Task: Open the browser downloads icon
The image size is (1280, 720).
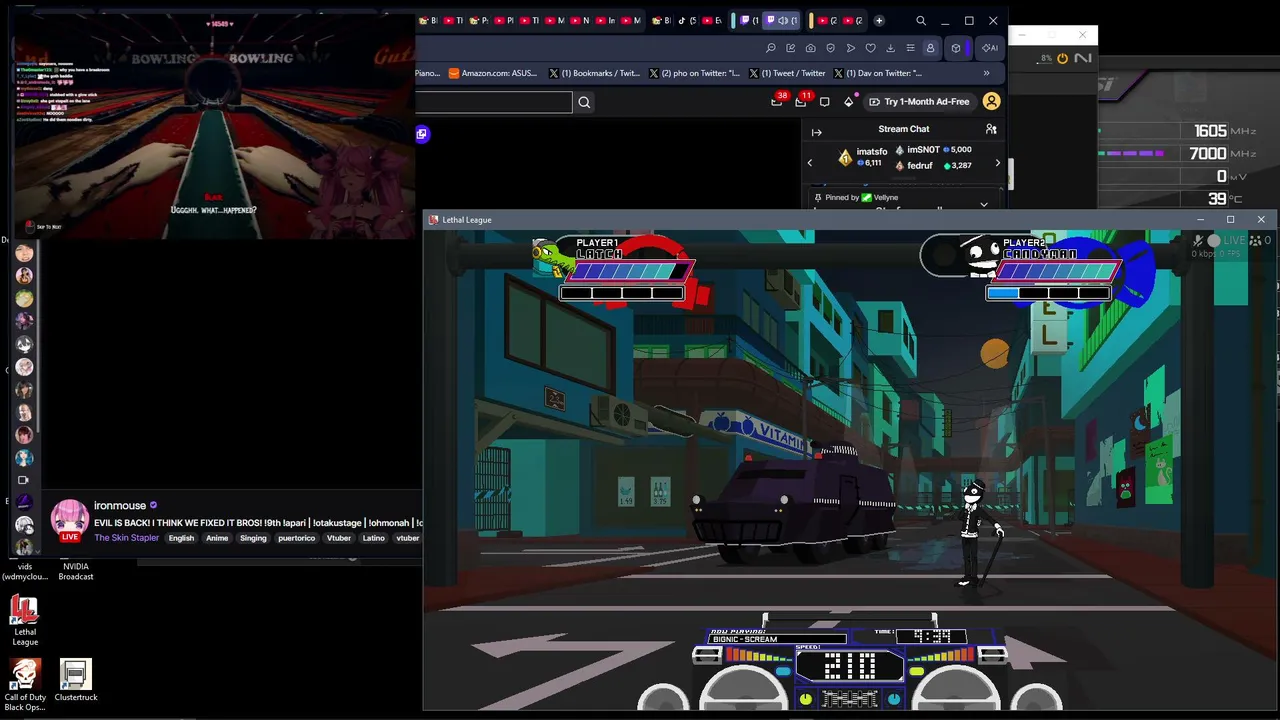Action: click(890, 48)
